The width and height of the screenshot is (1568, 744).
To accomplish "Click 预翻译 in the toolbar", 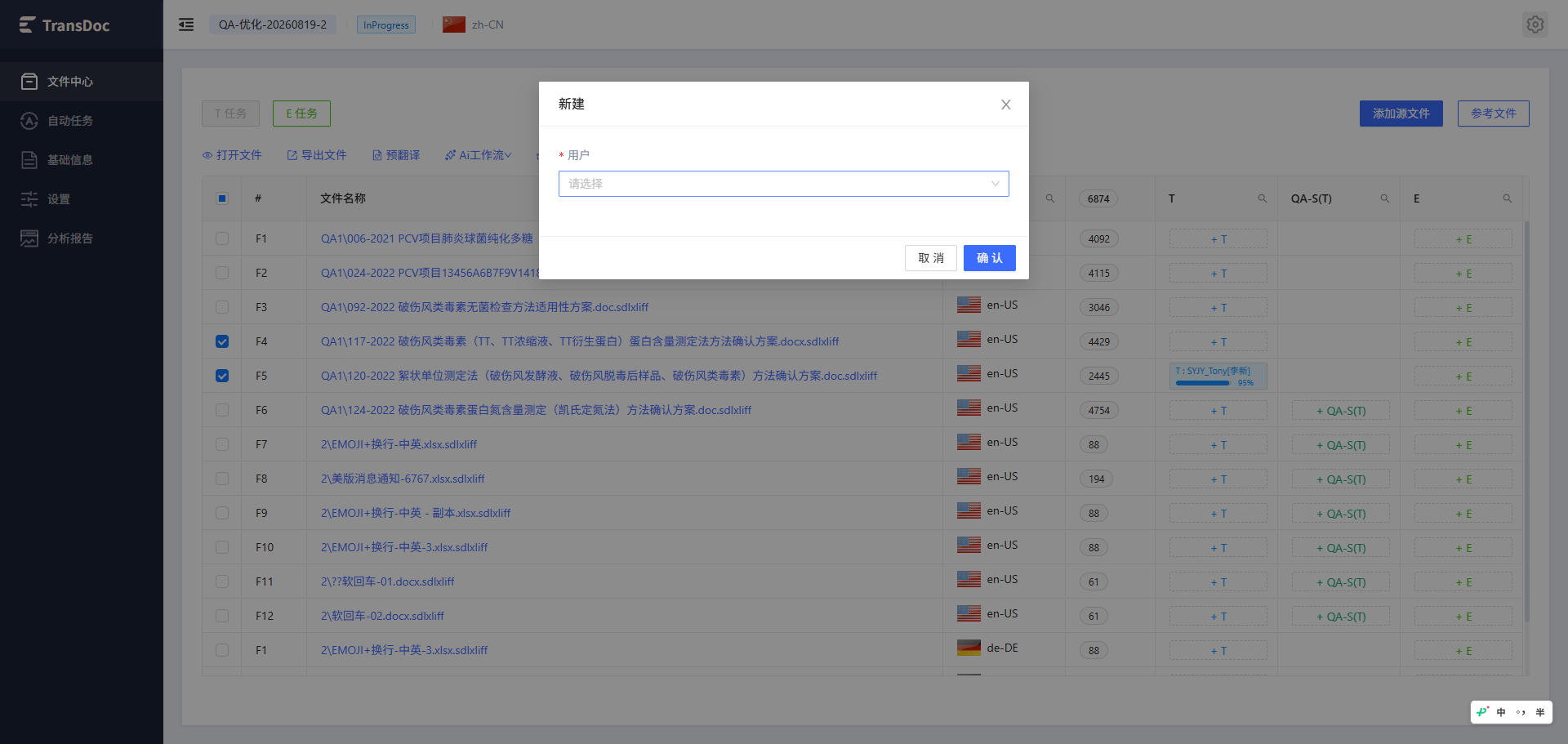I will [x=396, y=155].
